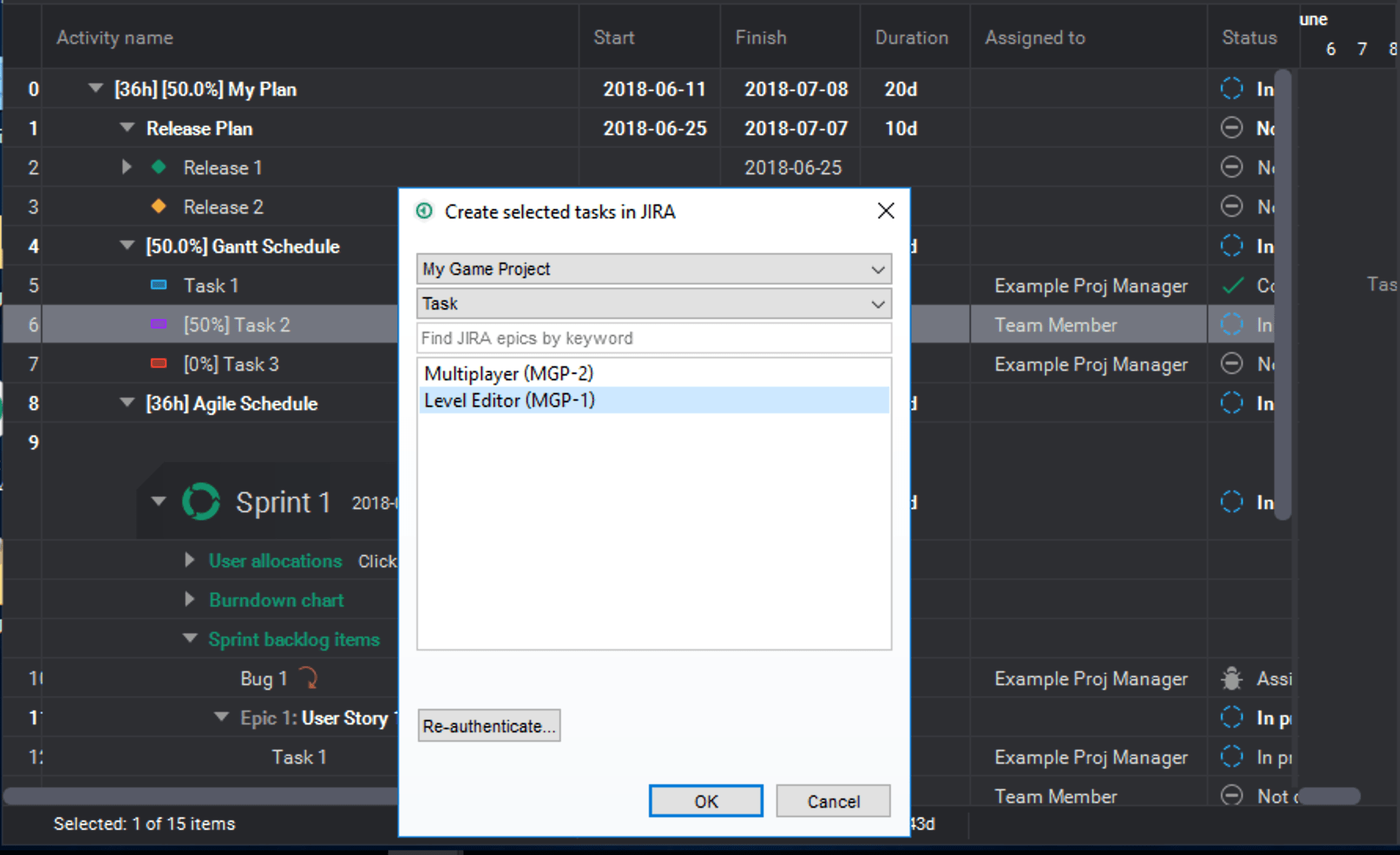The height and width of the screenshot is (855, 1400).
Task: Click the bug status icon on Bug 1 row
Action: click(x=1231, y=677)
